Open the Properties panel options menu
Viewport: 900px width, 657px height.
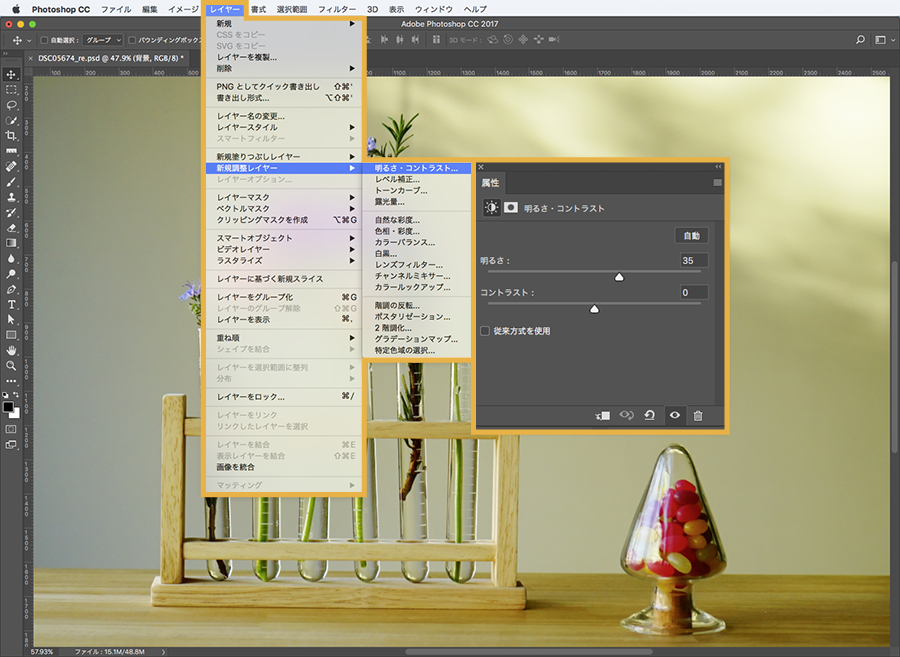[717, 182]
